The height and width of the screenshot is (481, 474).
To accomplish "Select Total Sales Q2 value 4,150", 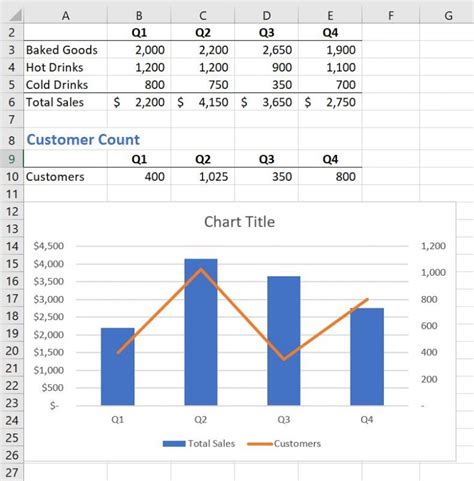I will [203, 102].
